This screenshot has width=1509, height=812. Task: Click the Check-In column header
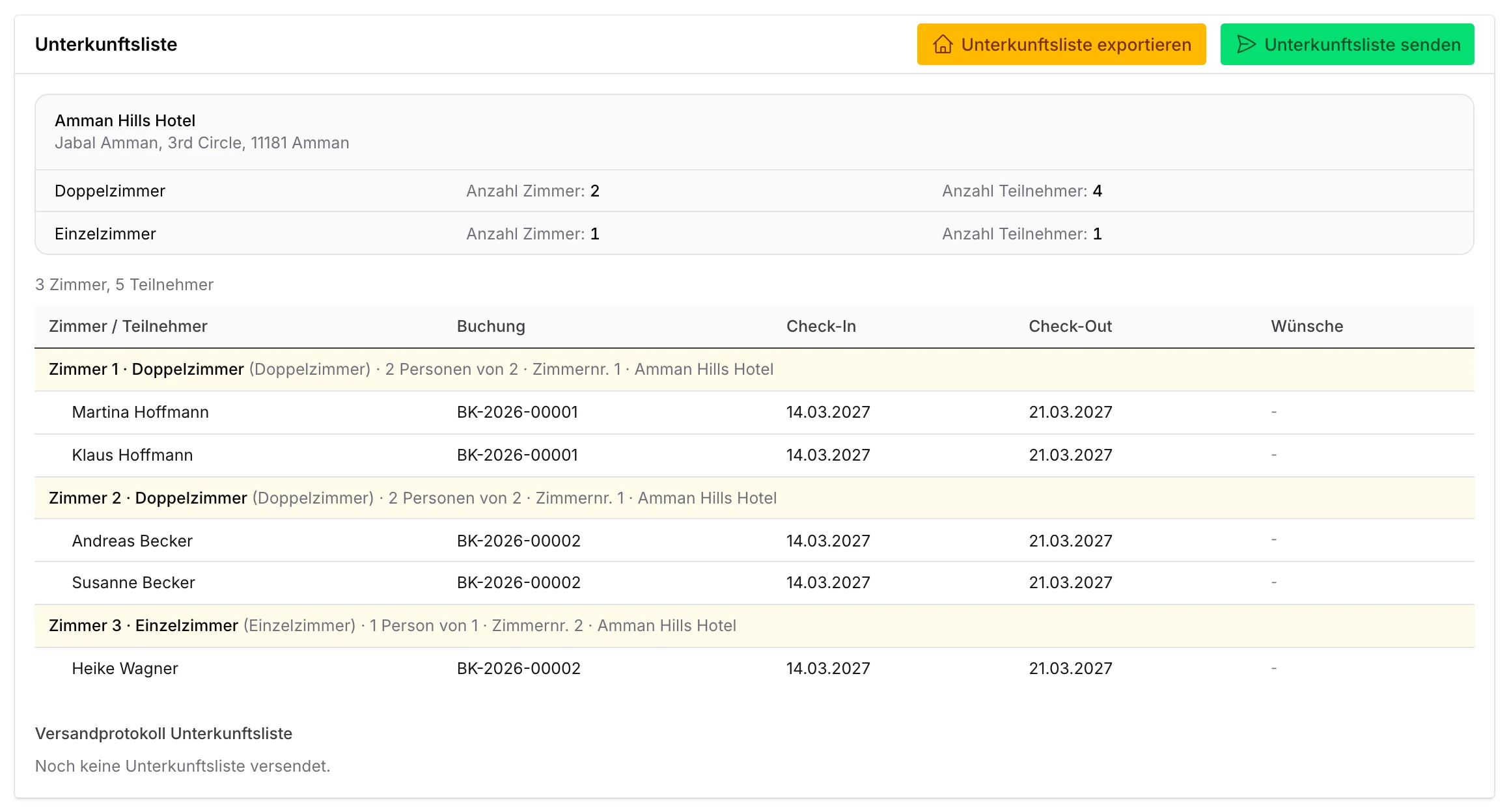click(x=821, y=326)
